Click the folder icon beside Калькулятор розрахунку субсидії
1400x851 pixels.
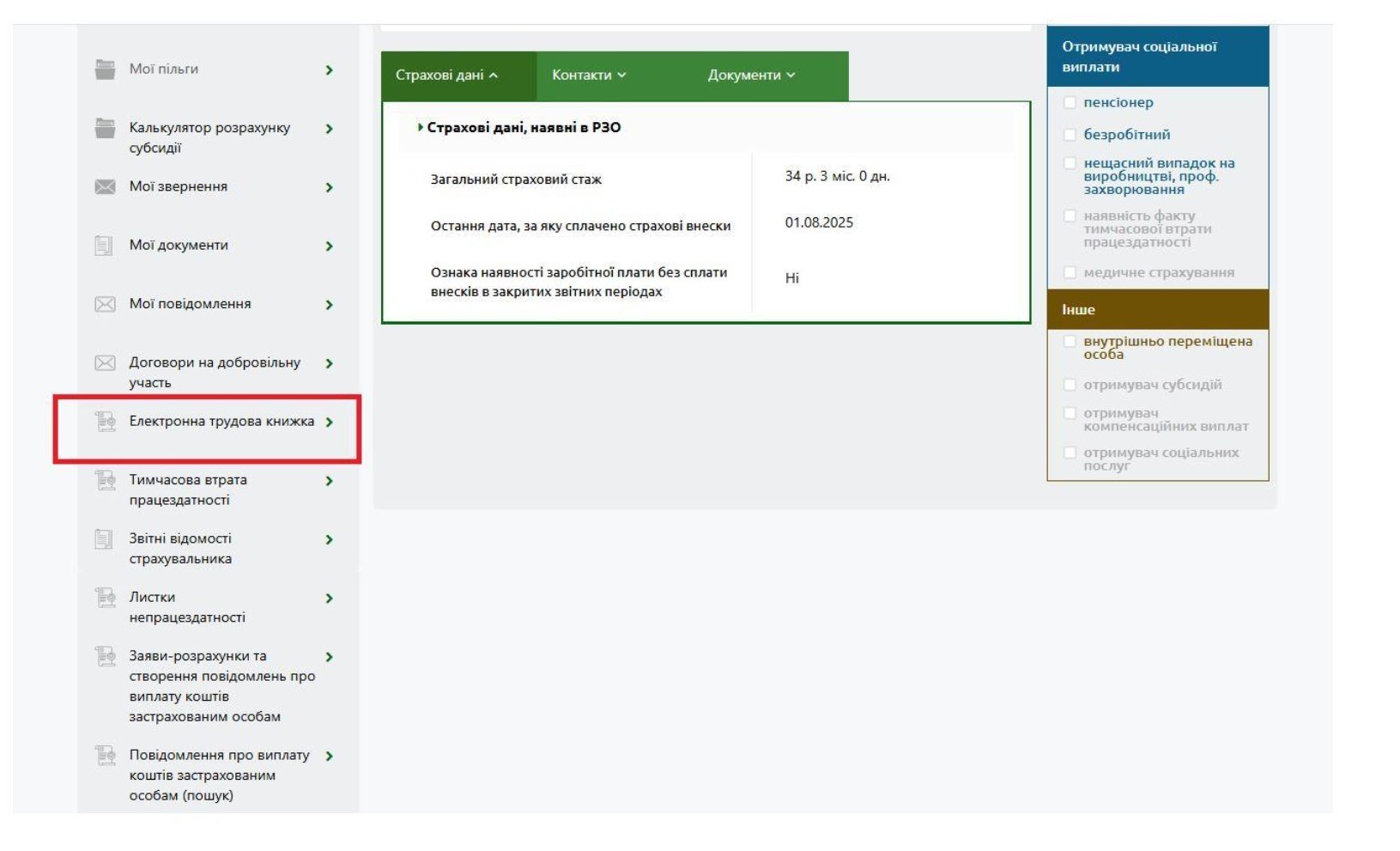105,129
